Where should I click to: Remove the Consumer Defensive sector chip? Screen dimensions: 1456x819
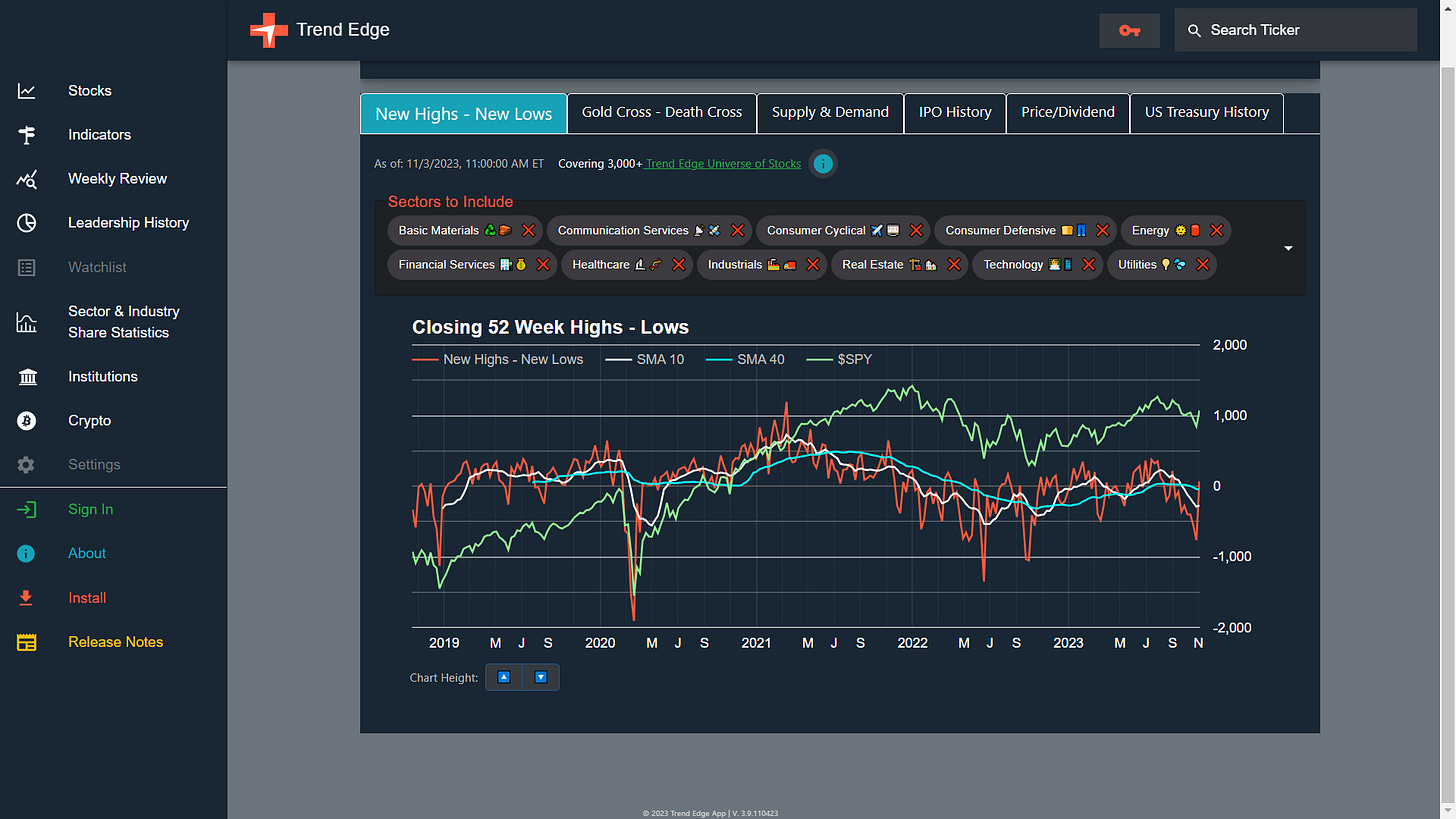[1102, 230]
